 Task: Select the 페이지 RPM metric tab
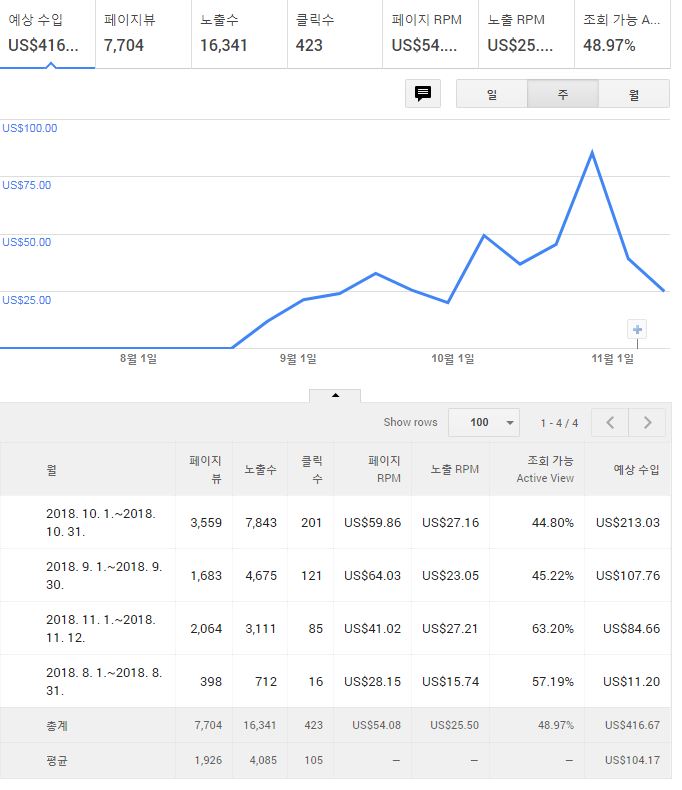point(431,33)
